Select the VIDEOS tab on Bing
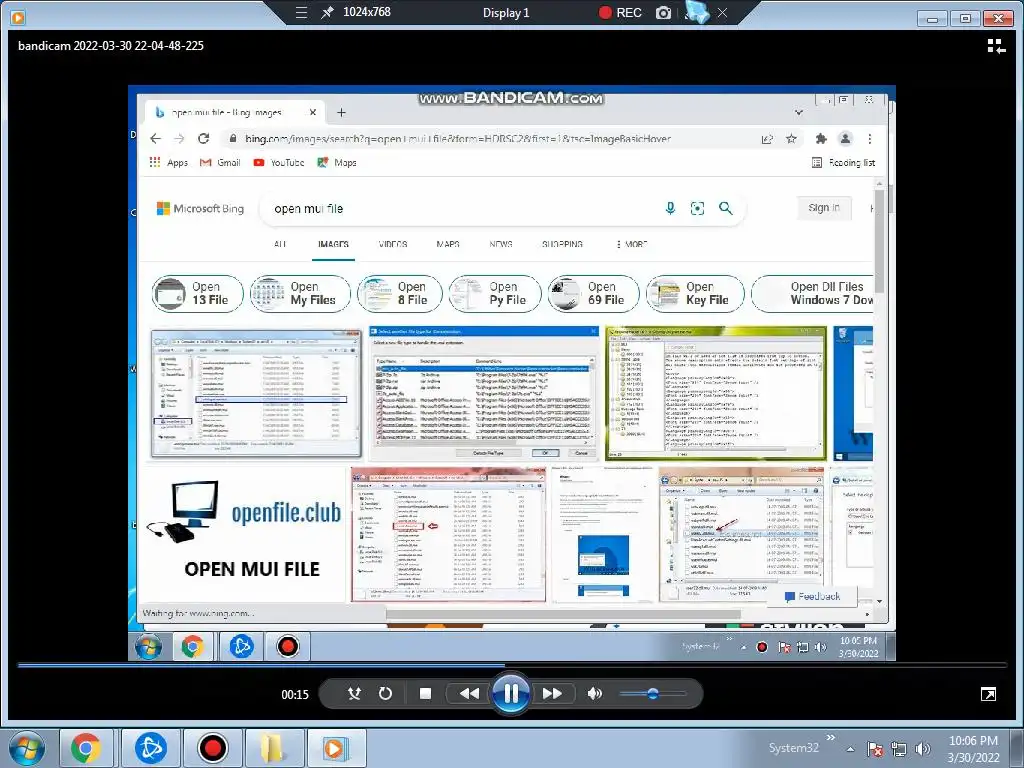The height and width of the screenshot is (768, 1024). pyautogui.click(x=393, y=244)
